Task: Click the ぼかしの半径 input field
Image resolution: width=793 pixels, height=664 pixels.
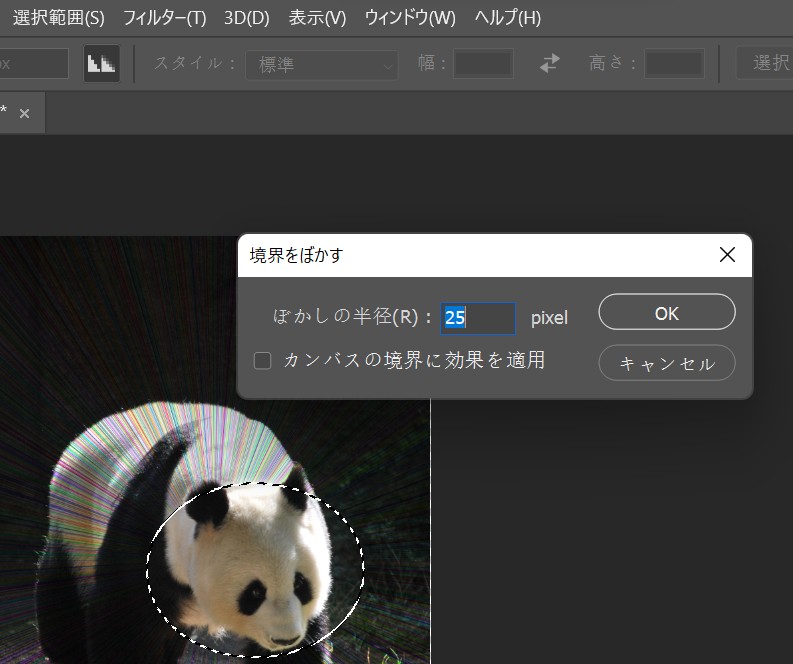Action: pos(478,318)
